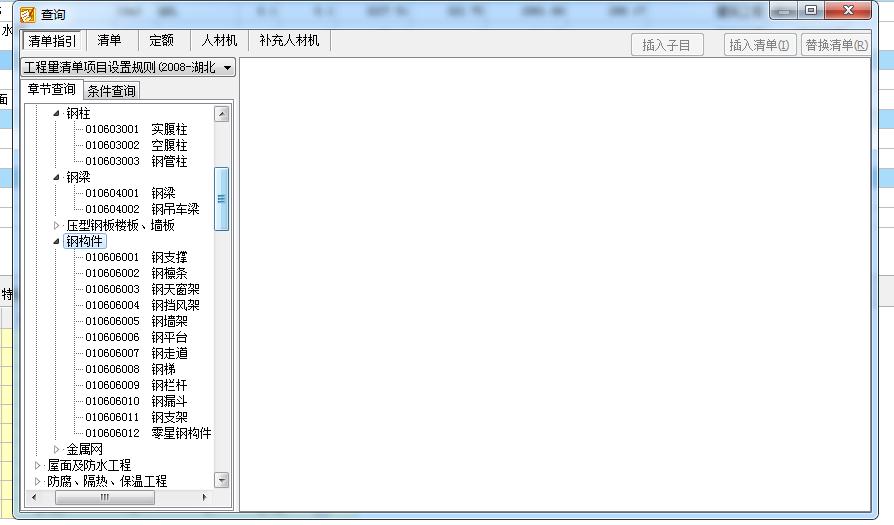Open the 清单 tab
The width and height of the screenshot is (894, 525).
(x=109, y=40)
